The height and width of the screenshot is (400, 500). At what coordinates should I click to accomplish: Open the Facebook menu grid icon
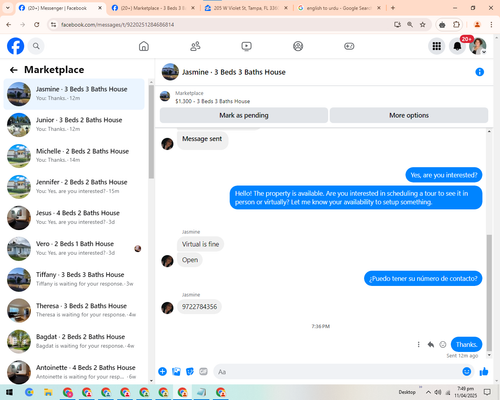pyautogui.click(x=437, y=46)
